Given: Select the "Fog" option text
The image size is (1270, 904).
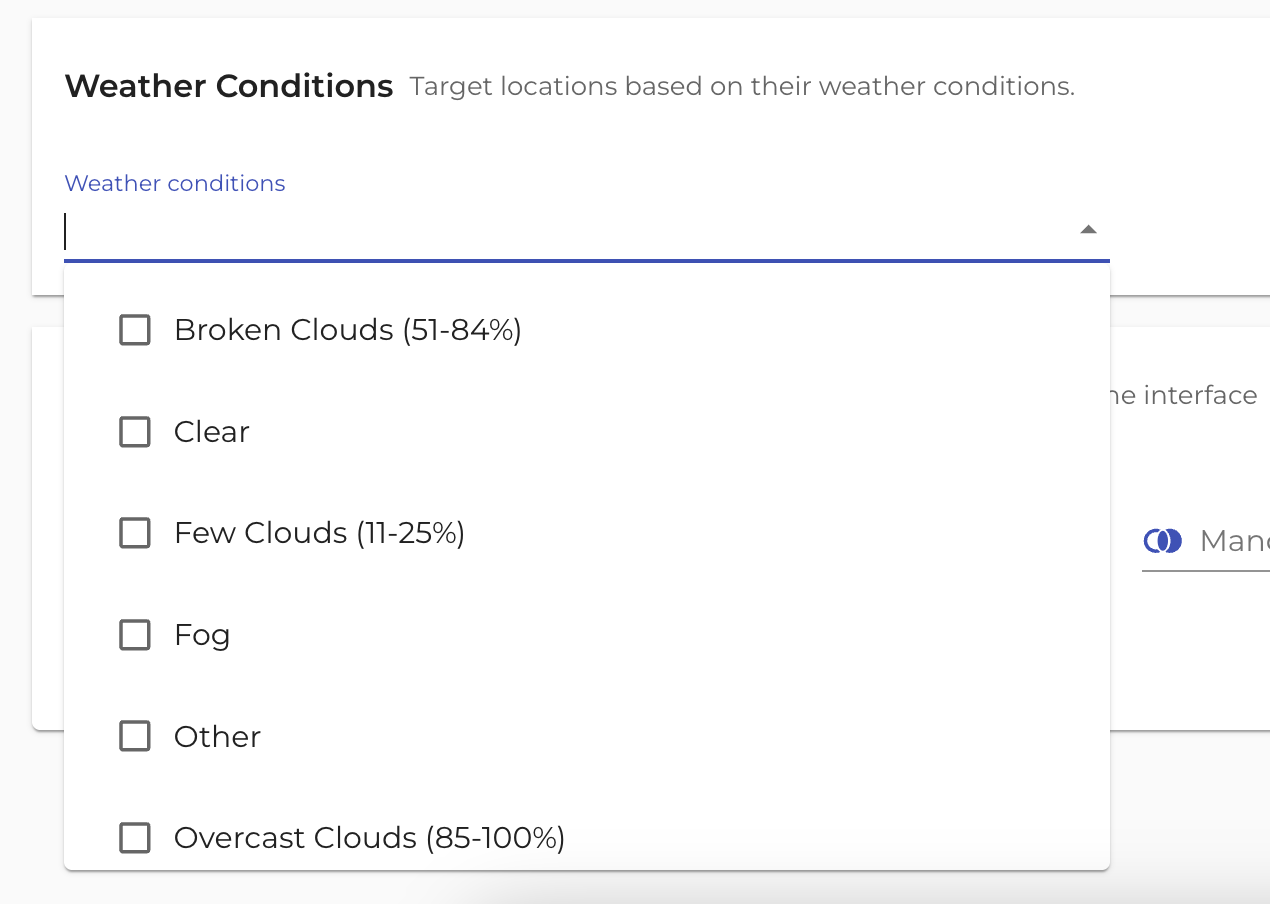Looking at the screenshot, I should tap(202, 635).
